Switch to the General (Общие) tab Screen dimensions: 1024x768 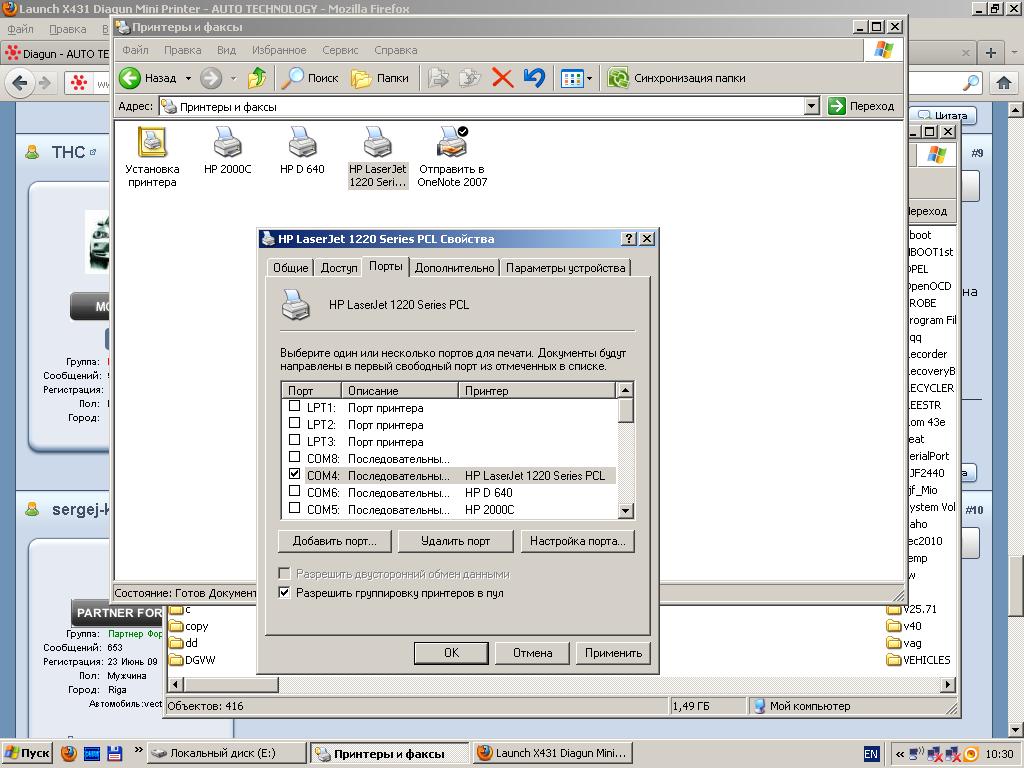(291, 268)
